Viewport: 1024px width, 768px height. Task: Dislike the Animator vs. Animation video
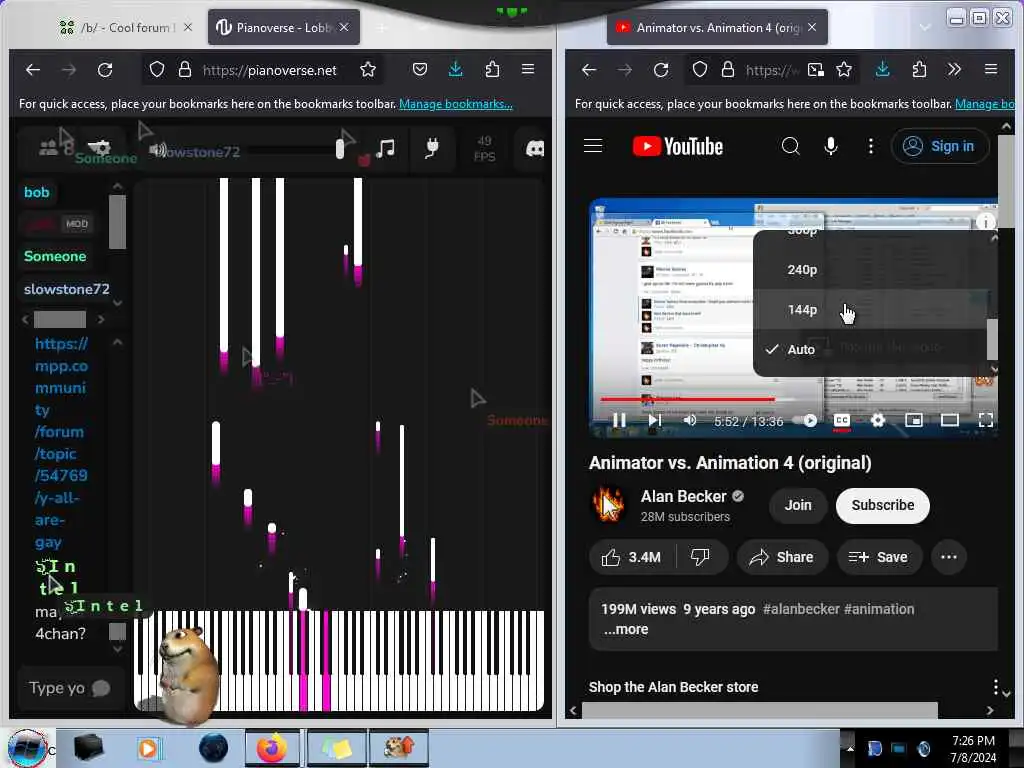coord(700,557)
